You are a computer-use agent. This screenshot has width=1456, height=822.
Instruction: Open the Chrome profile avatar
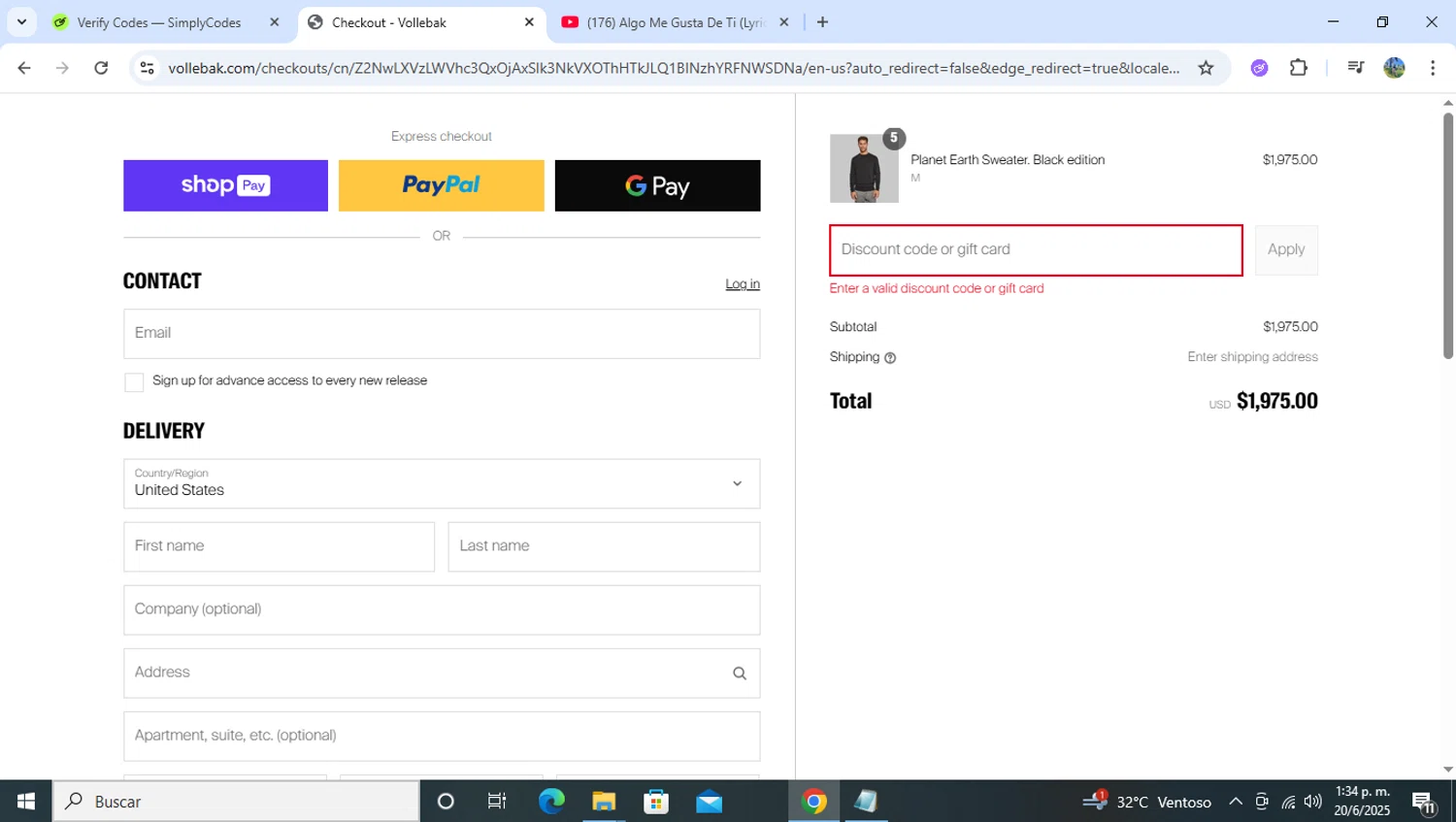point(1395,68)
